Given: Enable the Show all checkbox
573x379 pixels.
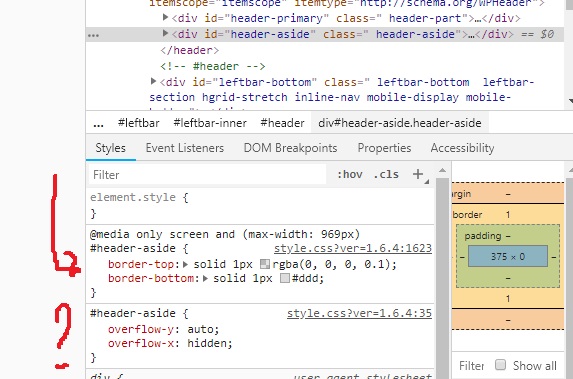Looking at the screenshot, I should click(x=500, y=365).
